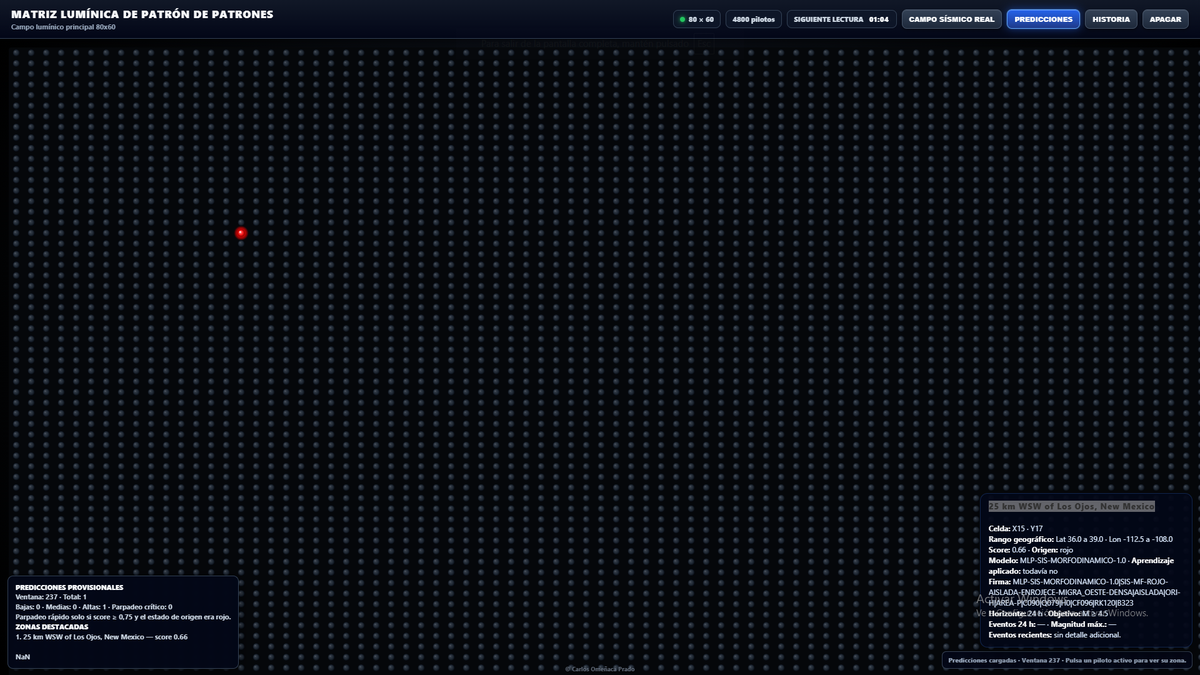This screenshot has width=1200, height=675.
Task: Click the green status dot in 80 × 60 badge
Action: pyautogui.click(x=682, y=19)
